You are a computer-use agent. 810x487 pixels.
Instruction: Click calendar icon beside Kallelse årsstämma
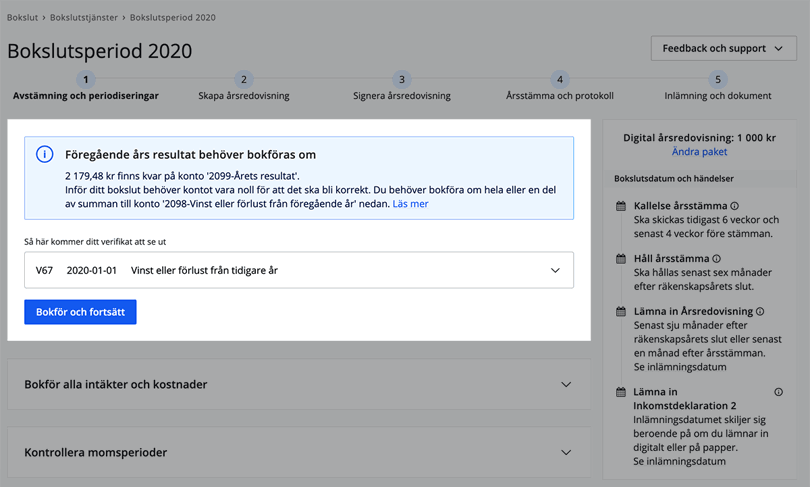tap(621, 206)
